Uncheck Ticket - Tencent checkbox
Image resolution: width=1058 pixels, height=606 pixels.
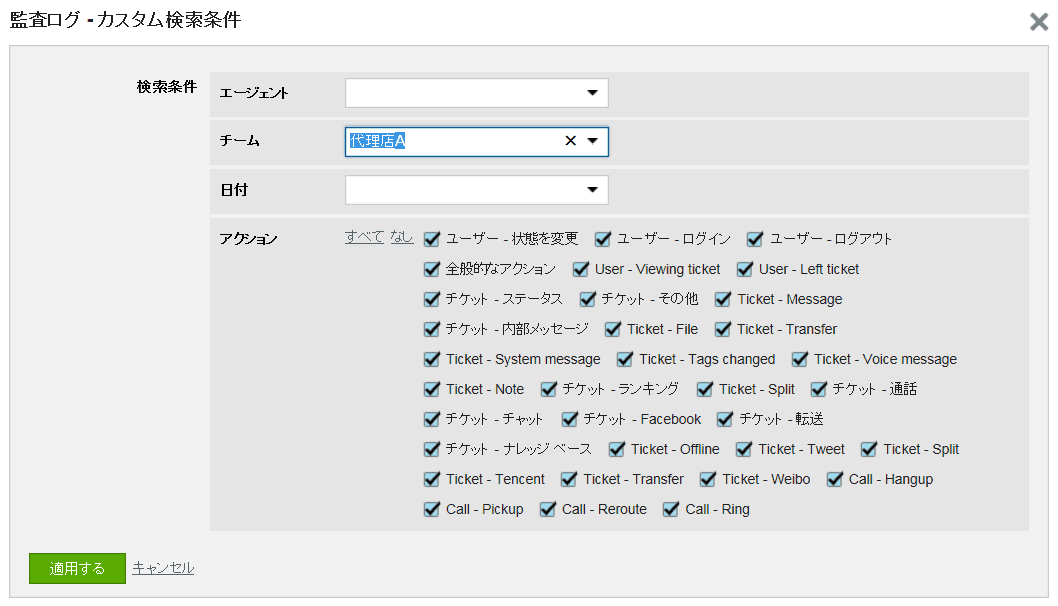point(432,479)
